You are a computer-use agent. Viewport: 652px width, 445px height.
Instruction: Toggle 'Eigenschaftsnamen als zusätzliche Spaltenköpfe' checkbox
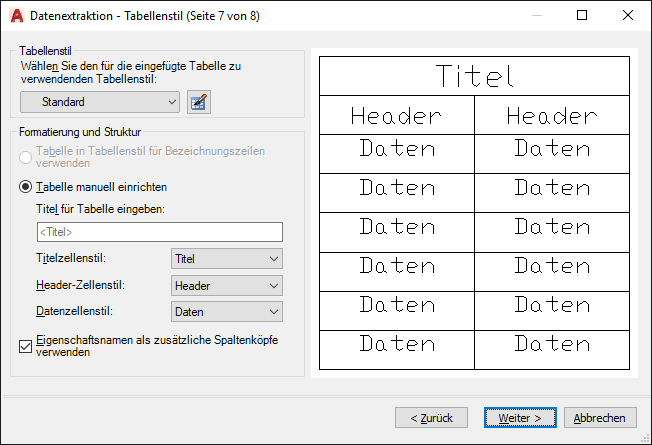tap(26, 347)
